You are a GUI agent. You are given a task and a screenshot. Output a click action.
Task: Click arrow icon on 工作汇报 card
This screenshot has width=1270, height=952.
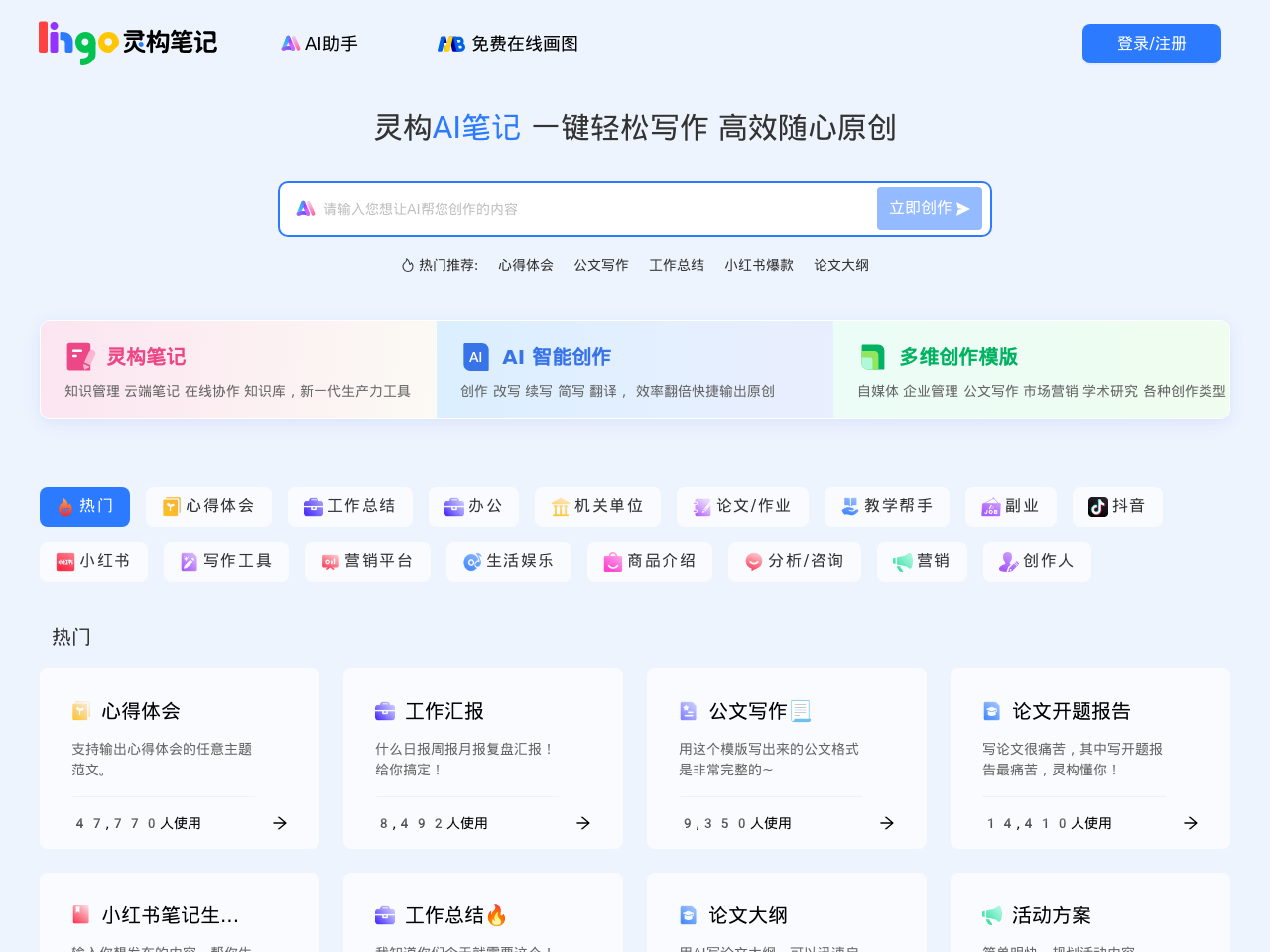coord(583,823)
